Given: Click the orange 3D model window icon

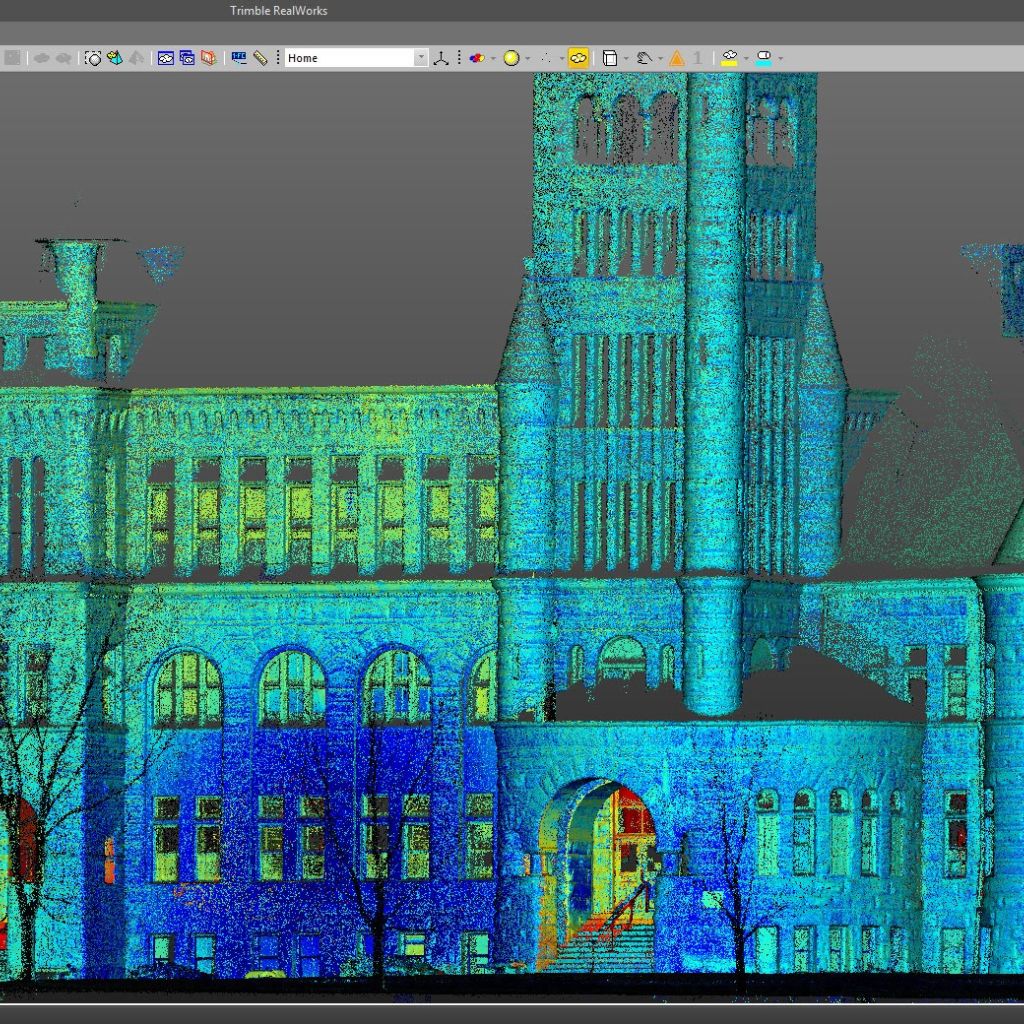Looking at the screenshot, I should pyautogui.click(x=208, y=58).
